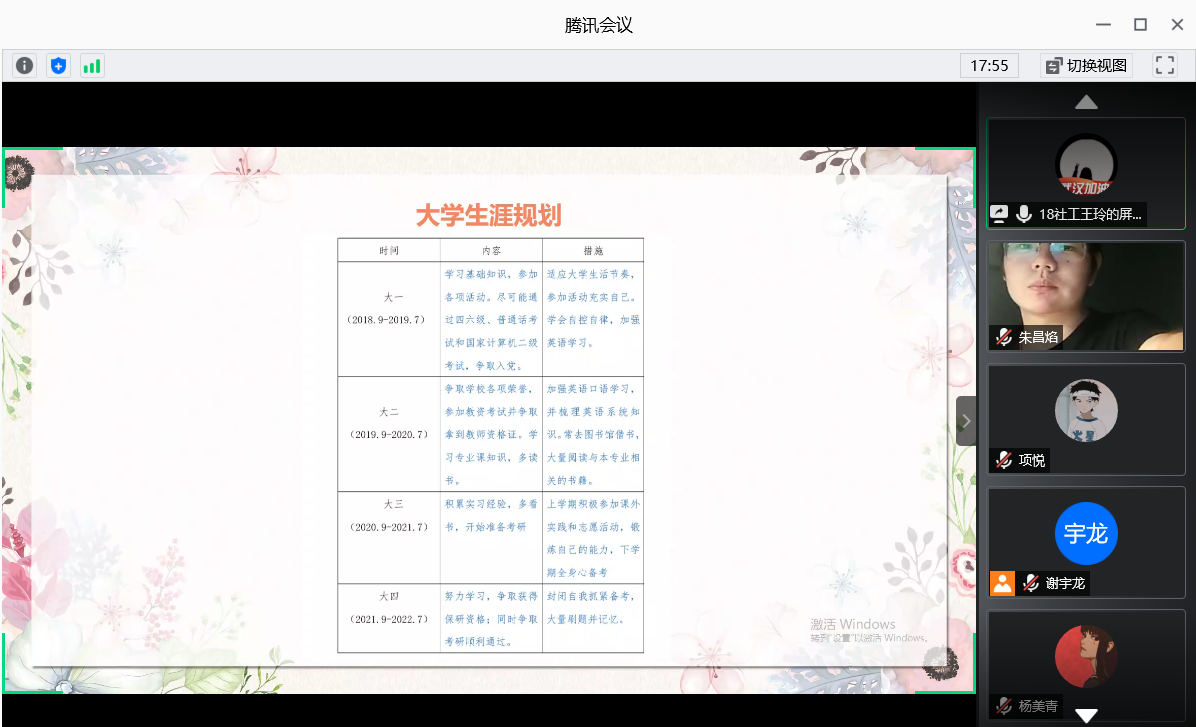Click the muted mic icon for 项悦

pos(1003,460)
